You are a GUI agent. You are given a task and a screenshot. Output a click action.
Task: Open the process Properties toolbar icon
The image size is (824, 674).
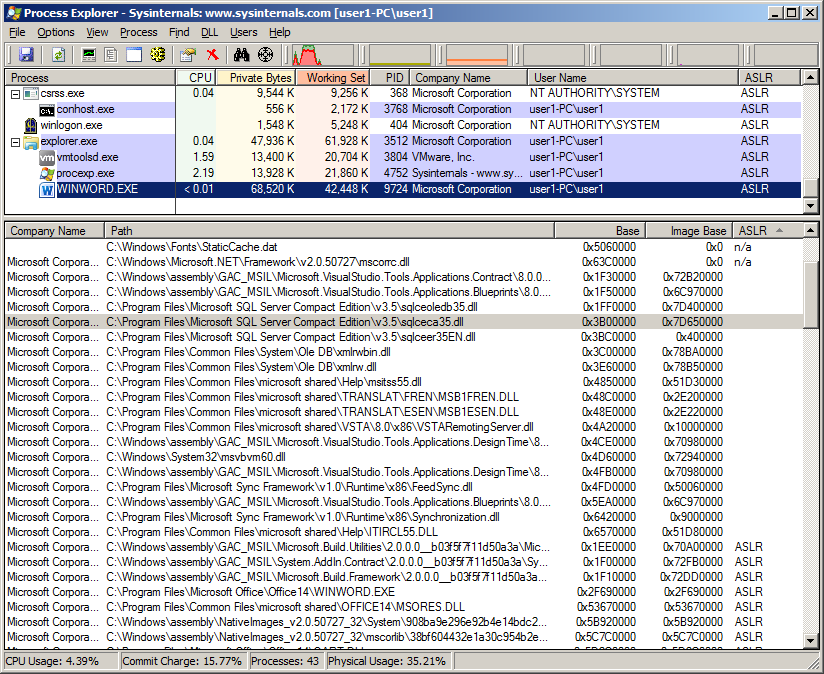point(188,55)
